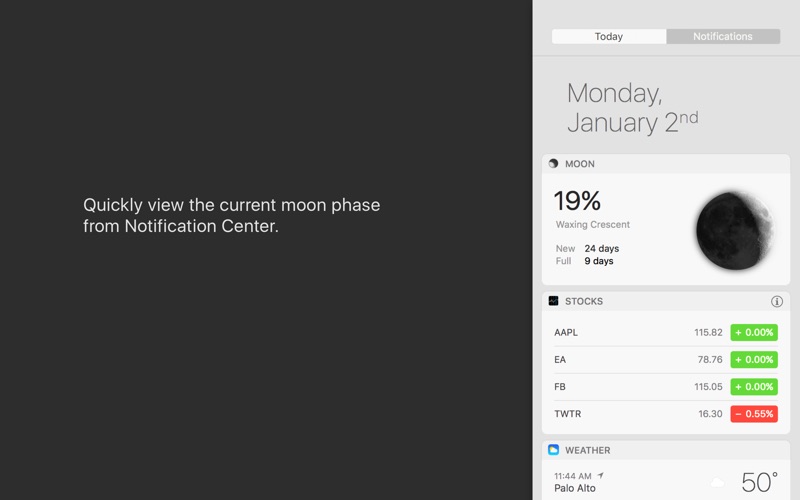The height and width of the screenshot is (500, 800).
Task: Click the Weather widget header title
Action: click(588, 450)
